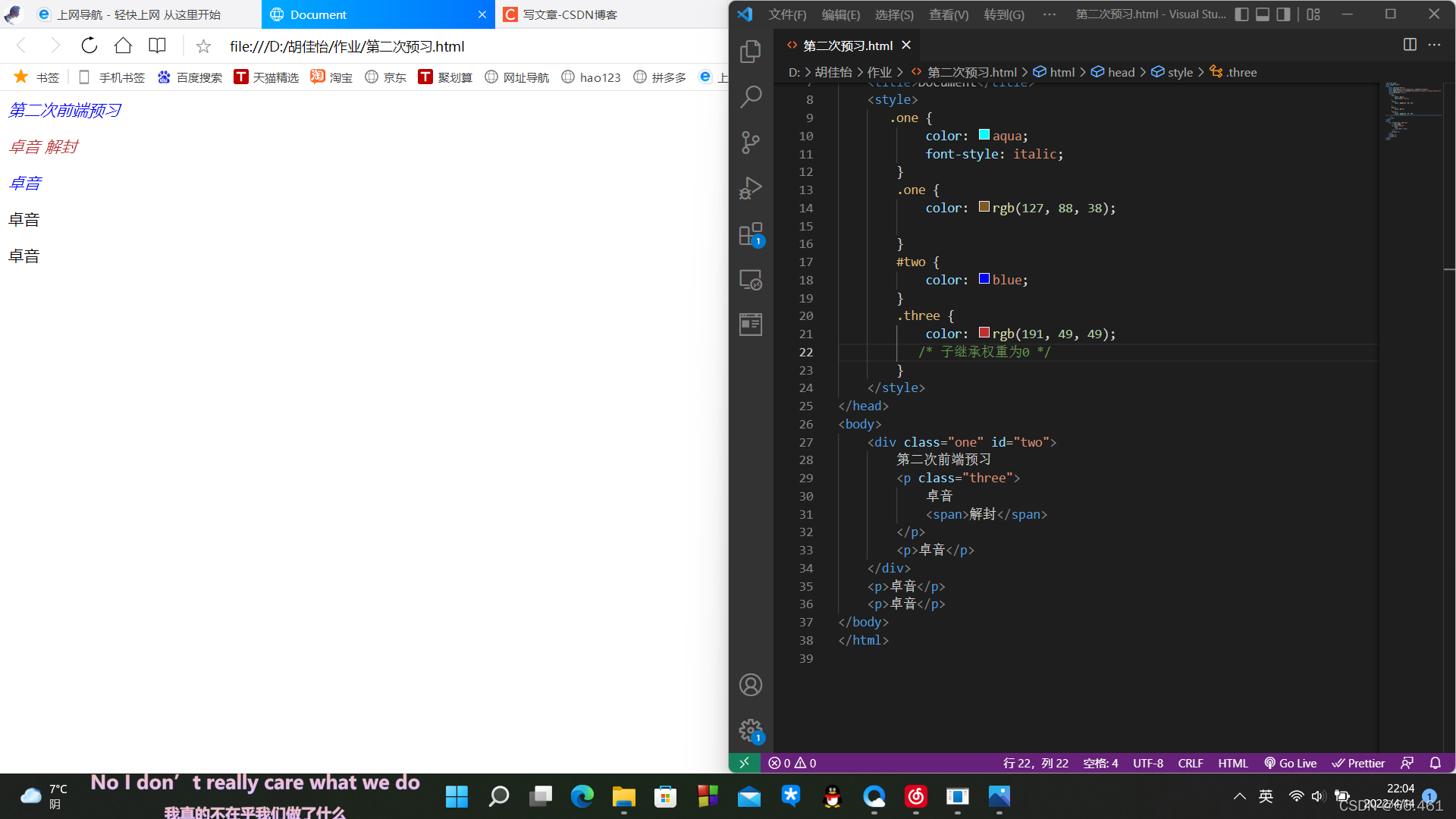Screen dimensions: 1456x819
Task: Switch to the 写文章-CSDN博客 browser tab
Action: 570,14
